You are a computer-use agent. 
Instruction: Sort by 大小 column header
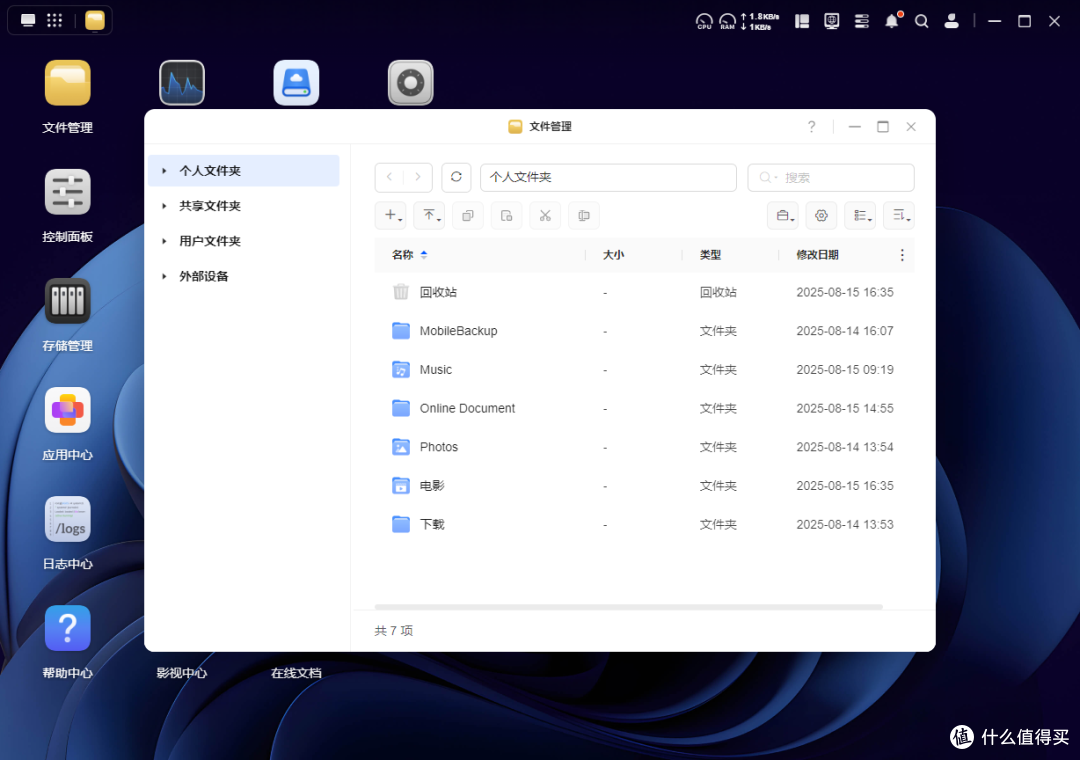point(613,255)
